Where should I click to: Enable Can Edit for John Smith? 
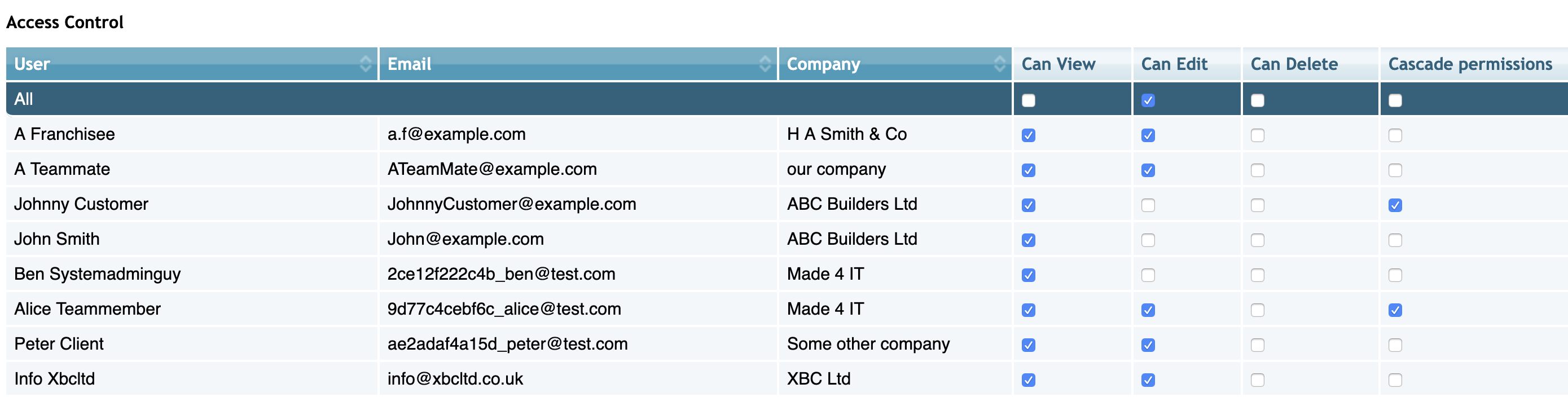(1148, 240)
